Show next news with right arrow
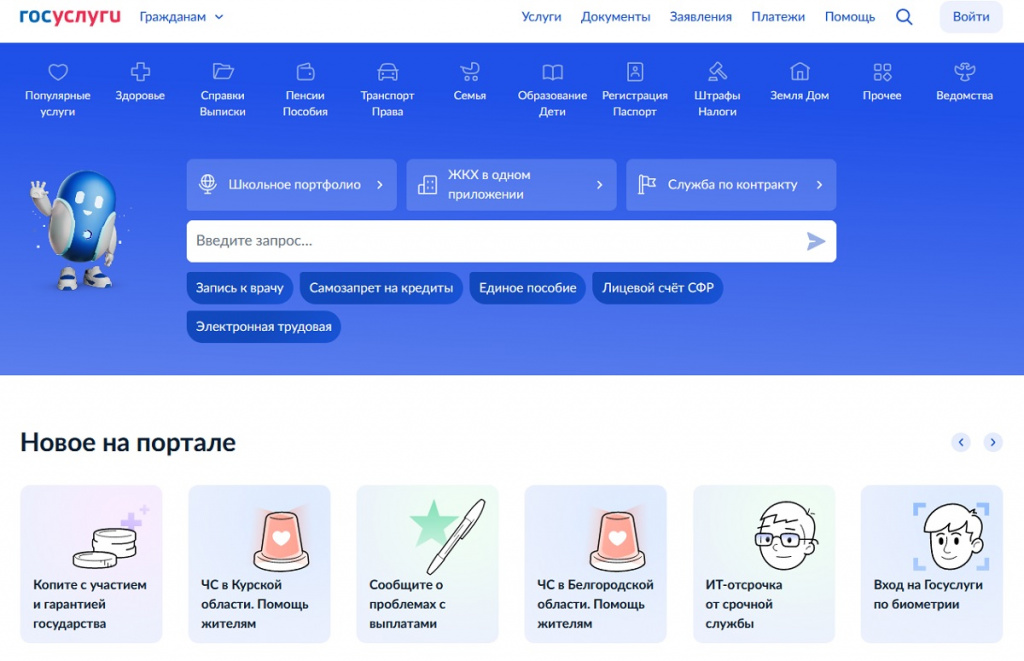This screenshot has height=661, width=1024. pyautogui.click(x=993, y=442)
